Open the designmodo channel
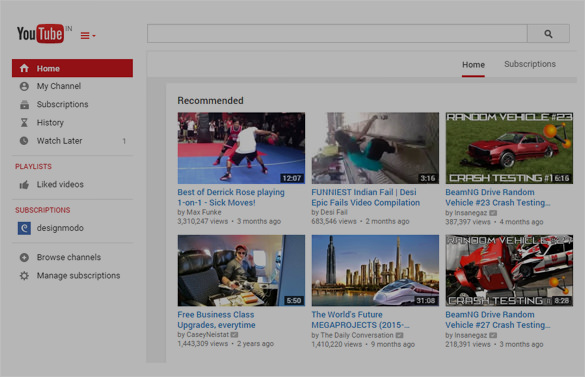Viewport: 585px width, 377px height. pos(60,228)
